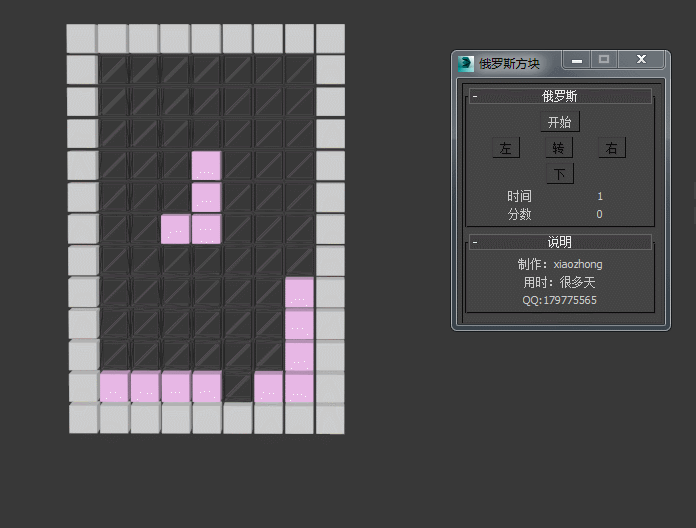The image size is (696, 528).
Task: Click the 3ds Max icon in title bar
Action: click(x=466, y=64)
